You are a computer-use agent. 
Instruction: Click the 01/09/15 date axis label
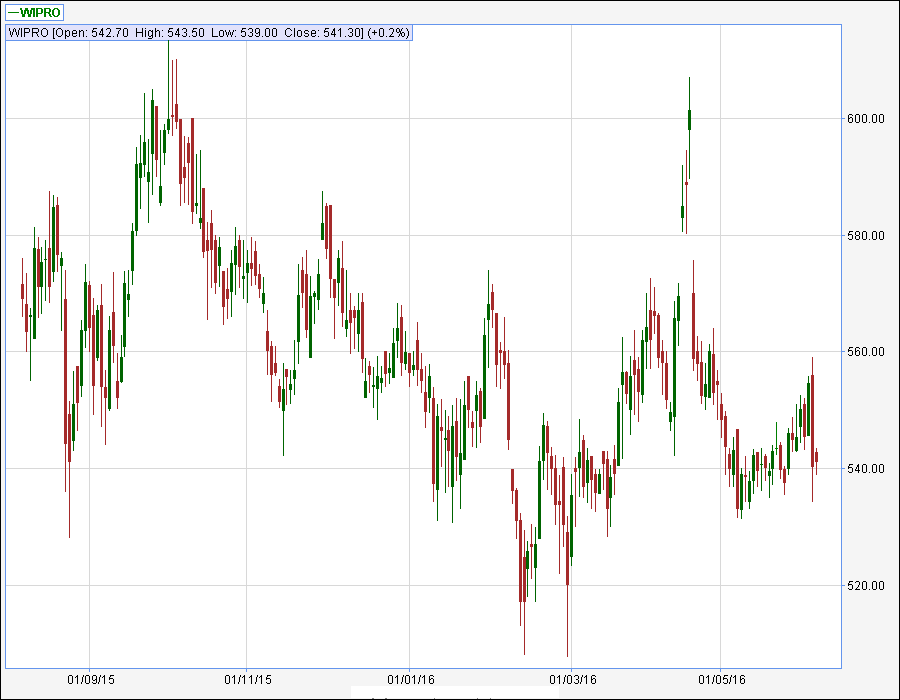pos(91,680)
